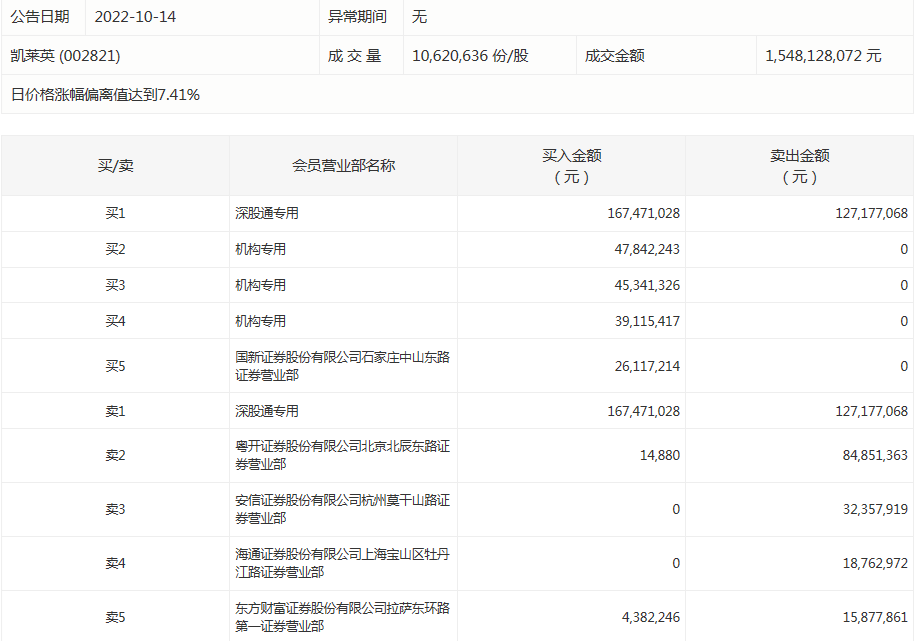This screenshot has height=641, width=920.
Task: Click the announcement date 2022-10-14
Action: [x=135, y=17]
